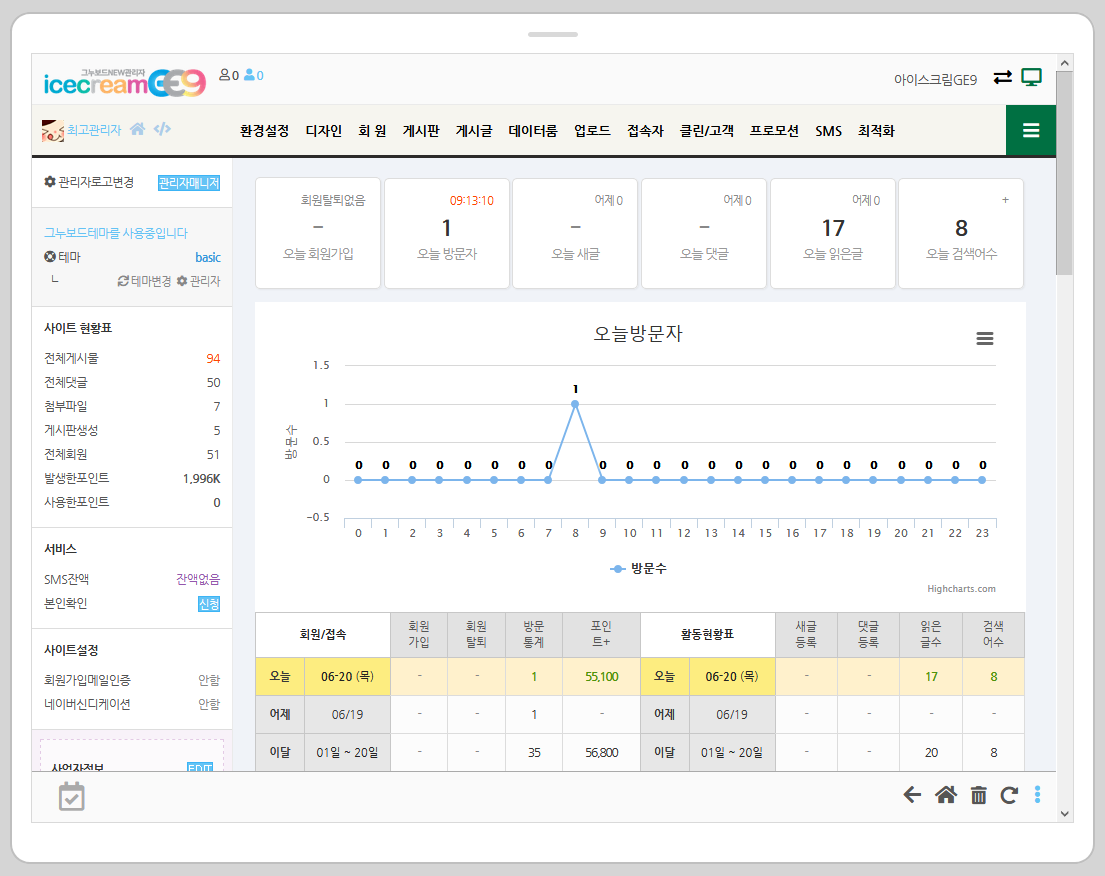Click the code brackets icon beside 최고관리자

[162, 129]
